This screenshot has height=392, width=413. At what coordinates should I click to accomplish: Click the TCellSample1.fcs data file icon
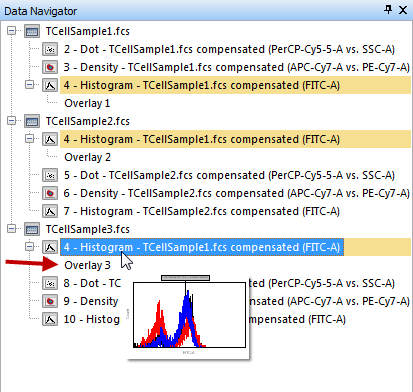click(x=32, y=31)
